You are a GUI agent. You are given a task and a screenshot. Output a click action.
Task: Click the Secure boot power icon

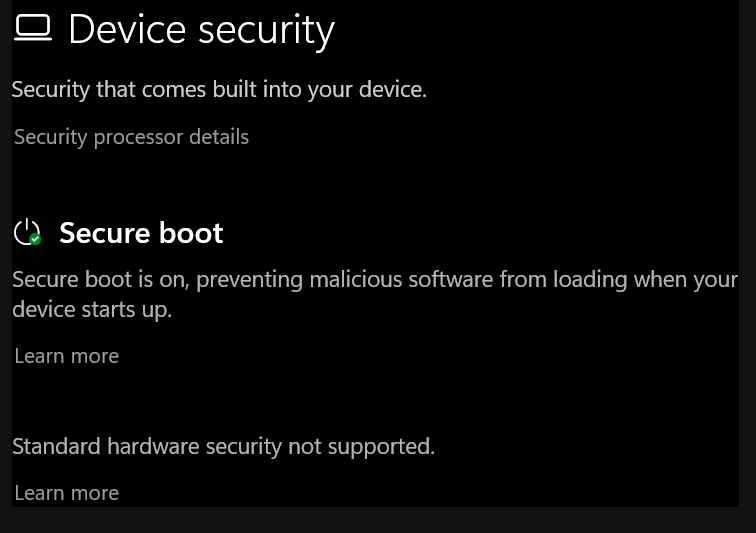27,232
